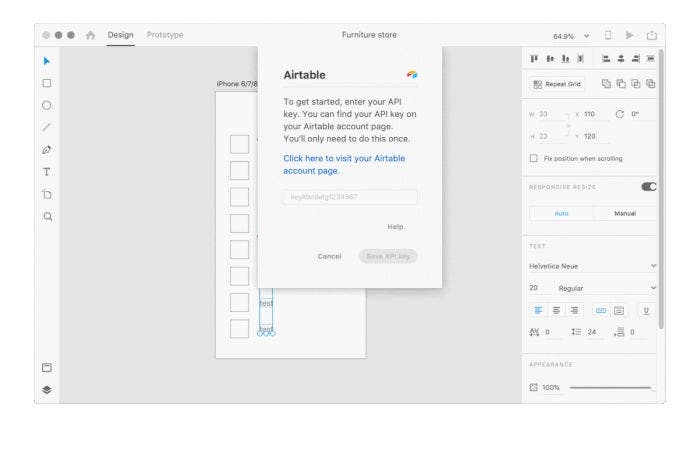
Task: Click the lock aspect ratio toggle
Action: (569, 125)
